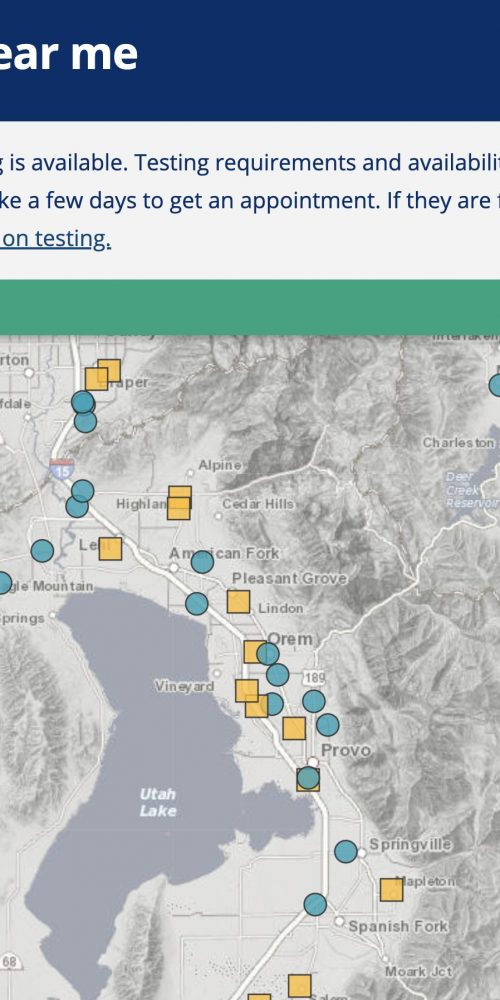
Task: Click the blue circle near Eagle Mountain label
Action: click(3, 583)
